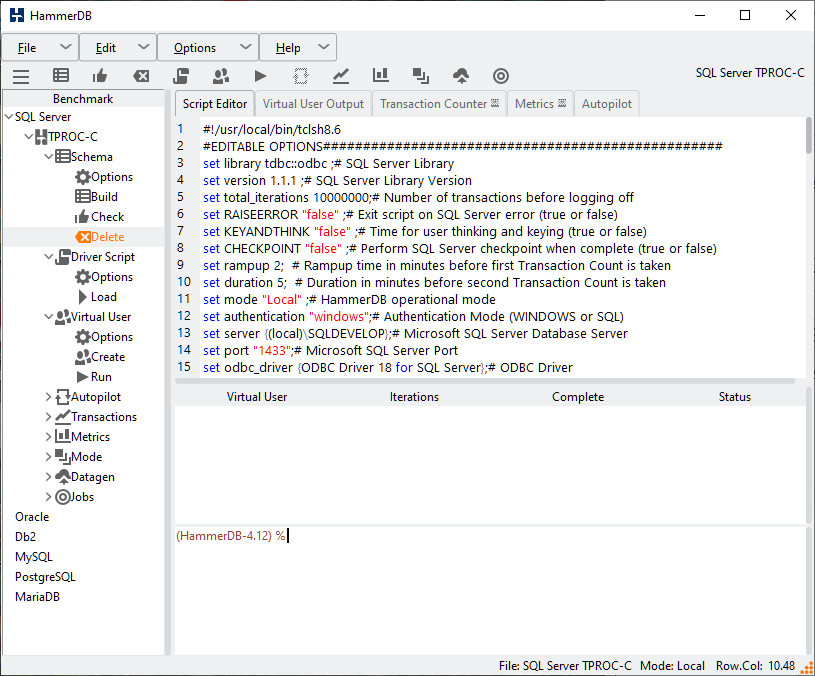Viewport: 815px width, 676px height.
Task: Click the Benchmark panel header
Action: pos(83,99)
